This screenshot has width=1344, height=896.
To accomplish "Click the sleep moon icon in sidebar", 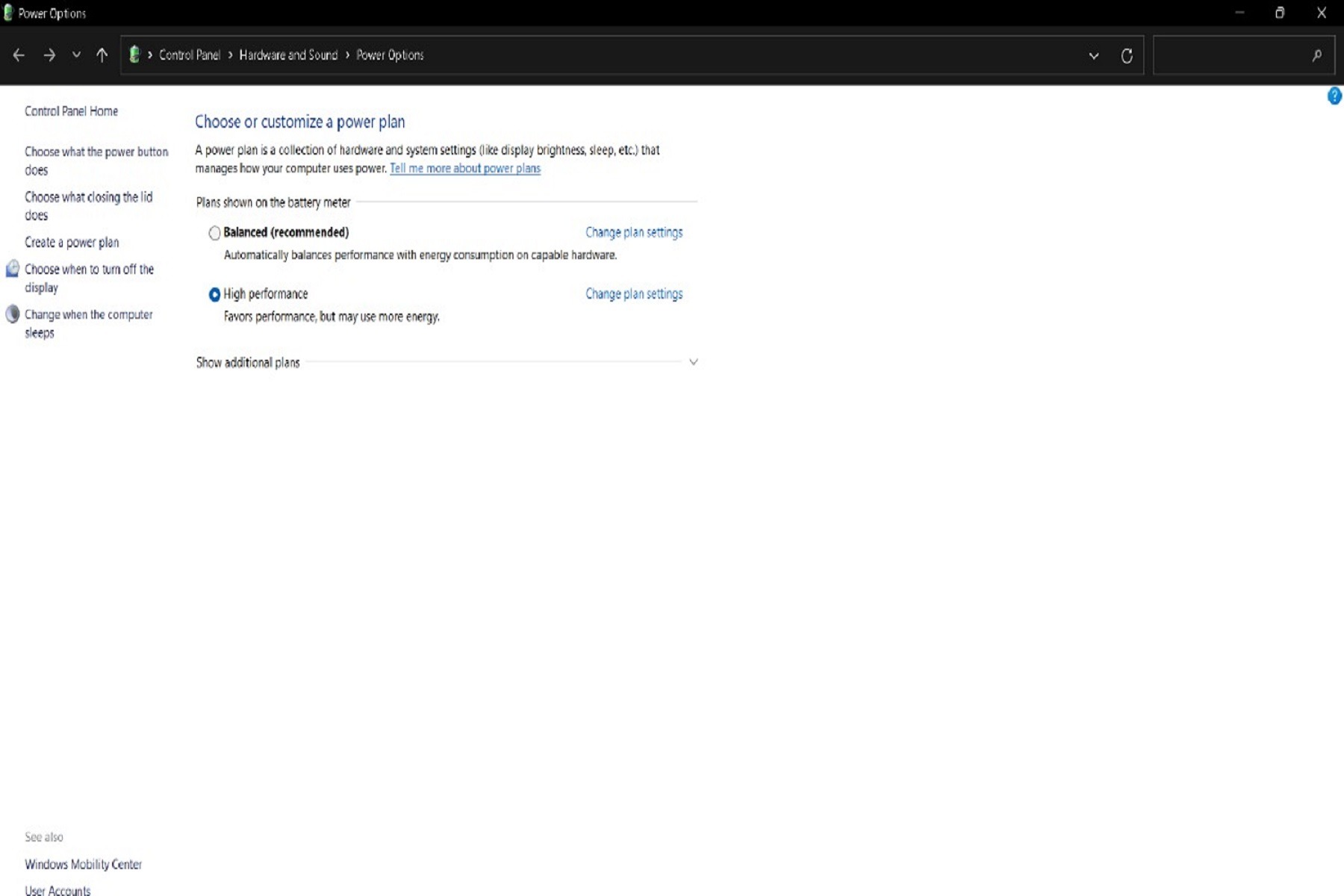I will coord(13,314).
